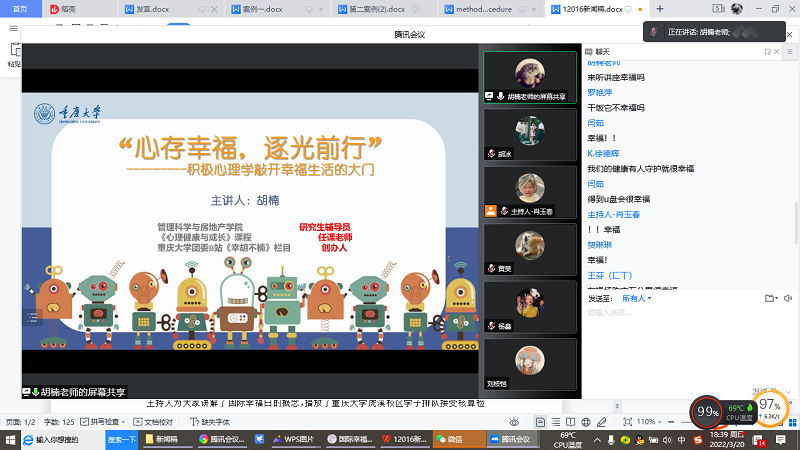This screenshot has width=800, height=450.
Task: Toggle eye protection mode icon
Action: point(514,422)
